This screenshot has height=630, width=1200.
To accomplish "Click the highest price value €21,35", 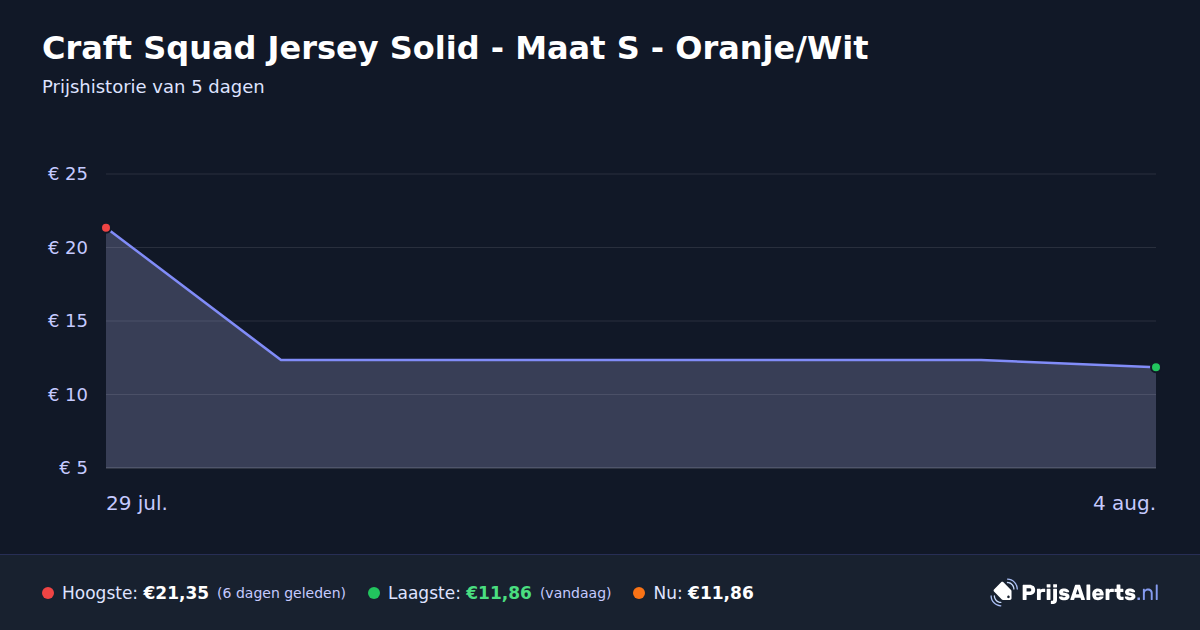I will pyautogui.click(x=176, y=593).
